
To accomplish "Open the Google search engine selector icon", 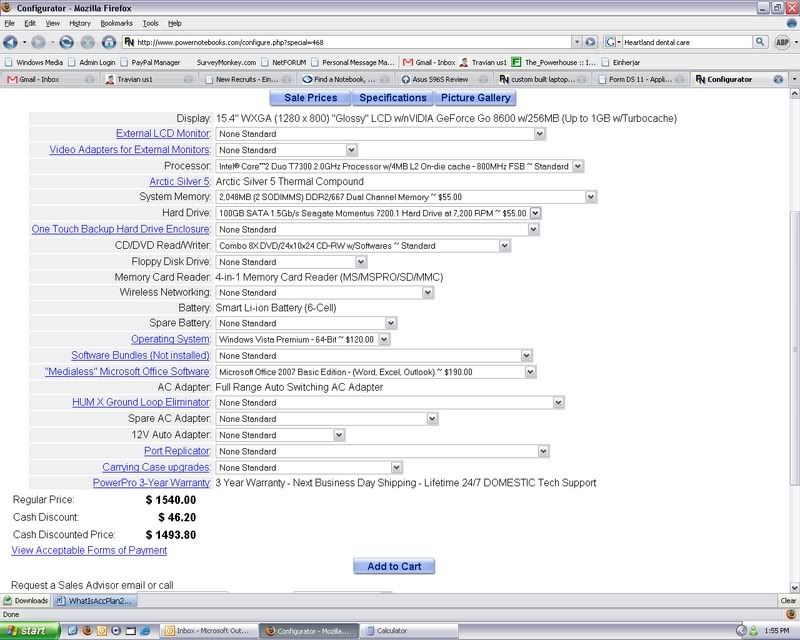I will [x=612, y=42].
